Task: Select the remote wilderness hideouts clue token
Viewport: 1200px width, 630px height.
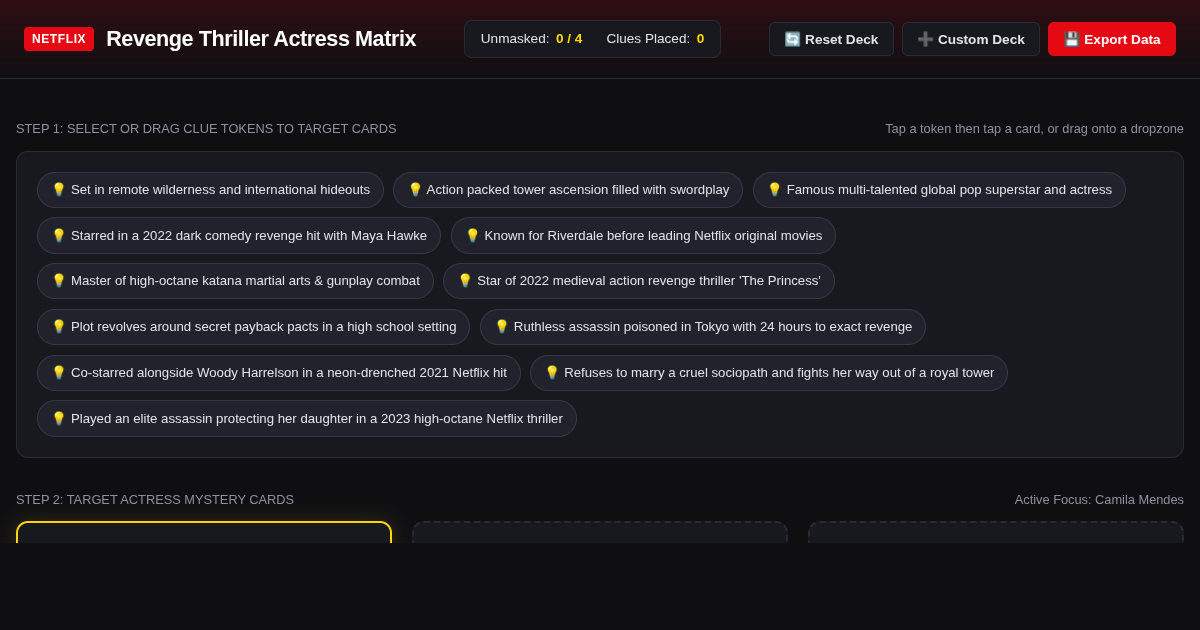Action: tap(210, 190)
